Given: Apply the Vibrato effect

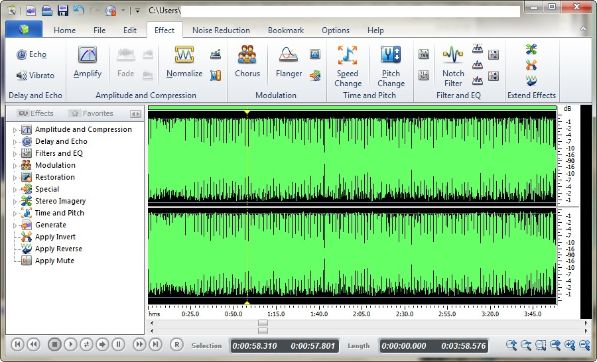Looking at the screenshot, I should click(35, 75).
